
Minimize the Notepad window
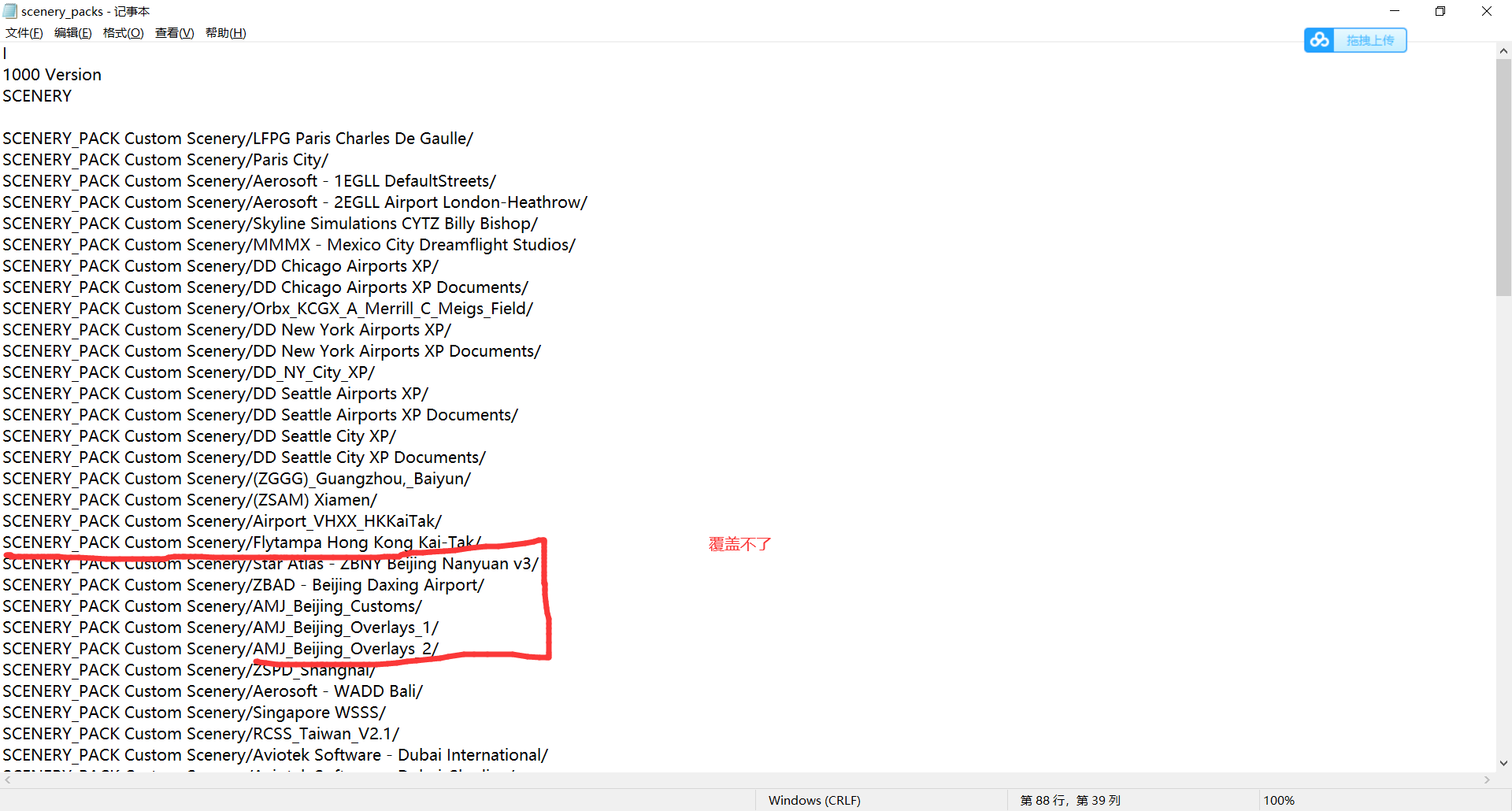[x=1395, y=11]
